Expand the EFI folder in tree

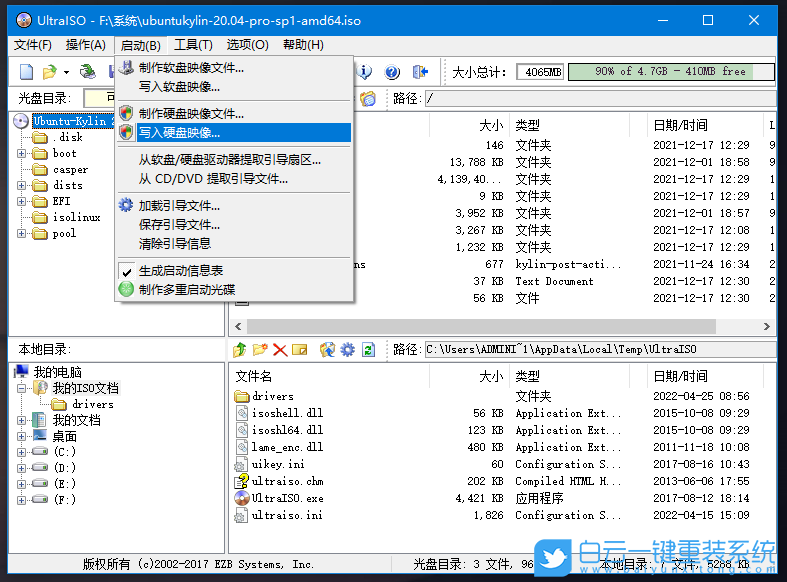[x=22, y=201]
